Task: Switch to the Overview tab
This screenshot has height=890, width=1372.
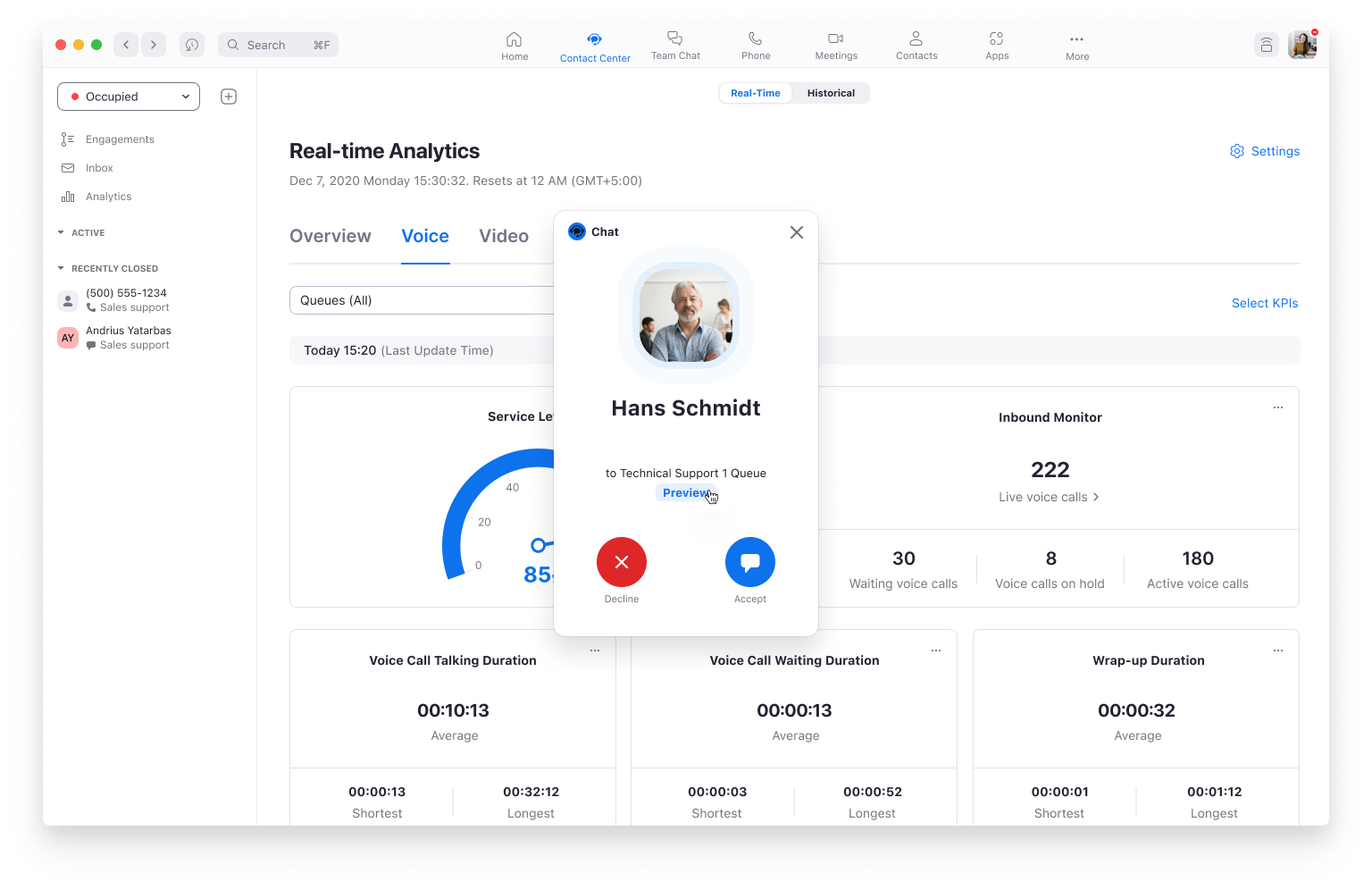Action: click(x=330, y=236)
